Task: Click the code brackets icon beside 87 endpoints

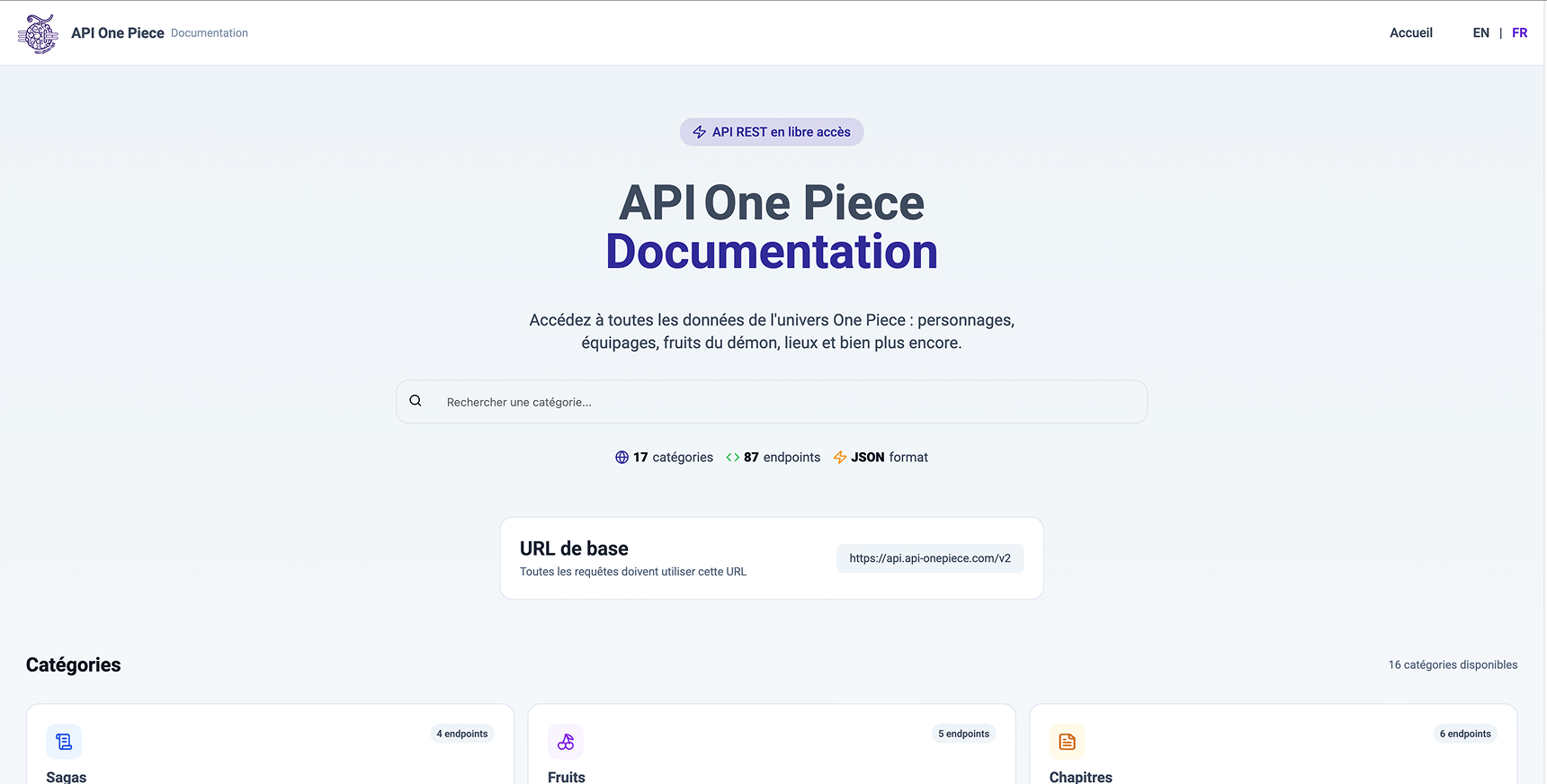Action: pos(733,458)
